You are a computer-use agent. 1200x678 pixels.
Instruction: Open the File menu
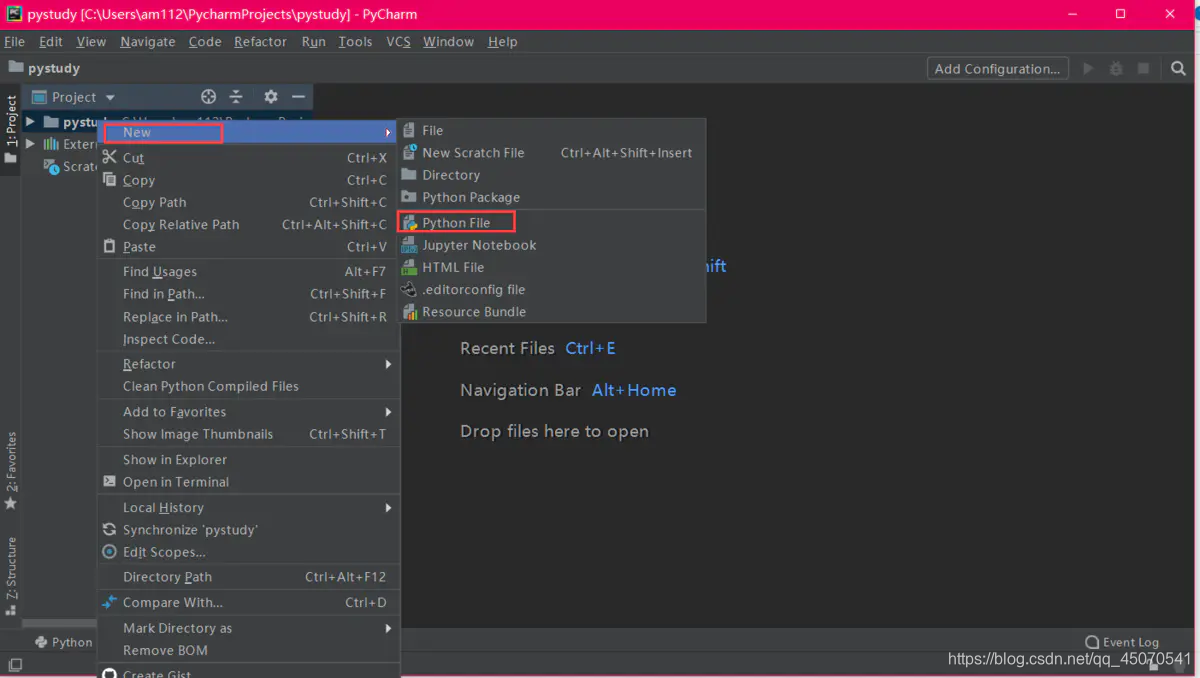(x=15, y=41)
